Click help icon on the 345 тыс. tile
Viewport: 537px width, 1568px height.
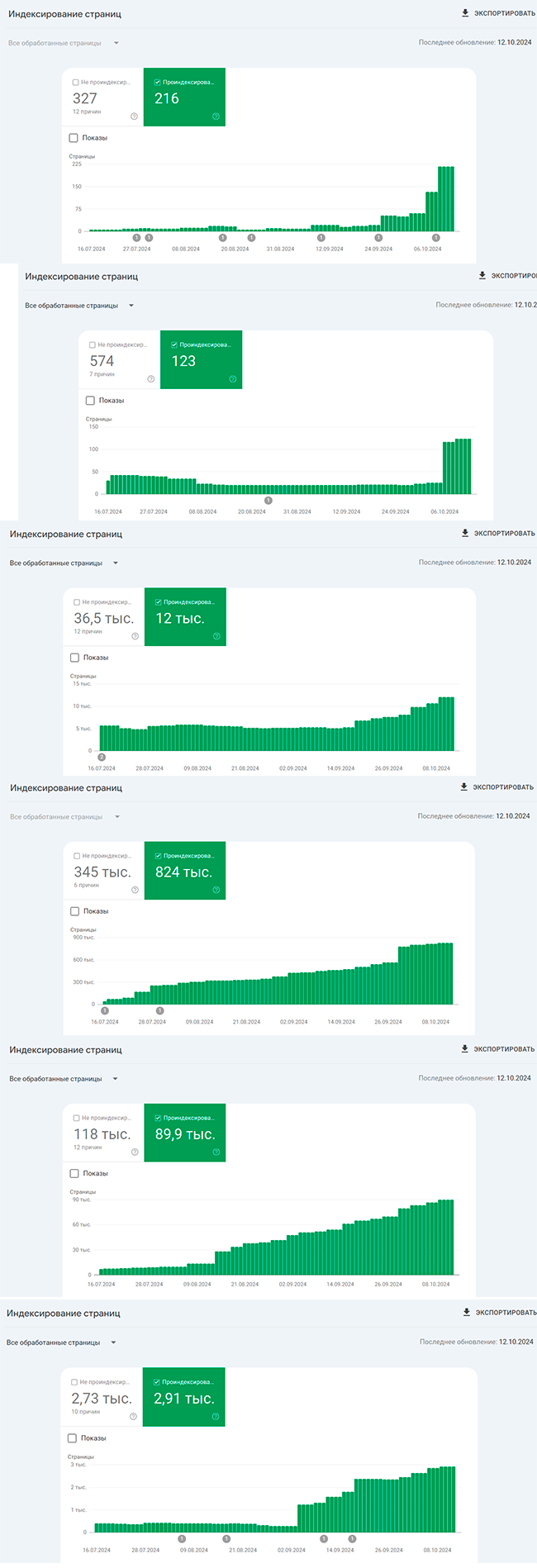[x=135, y=890]
